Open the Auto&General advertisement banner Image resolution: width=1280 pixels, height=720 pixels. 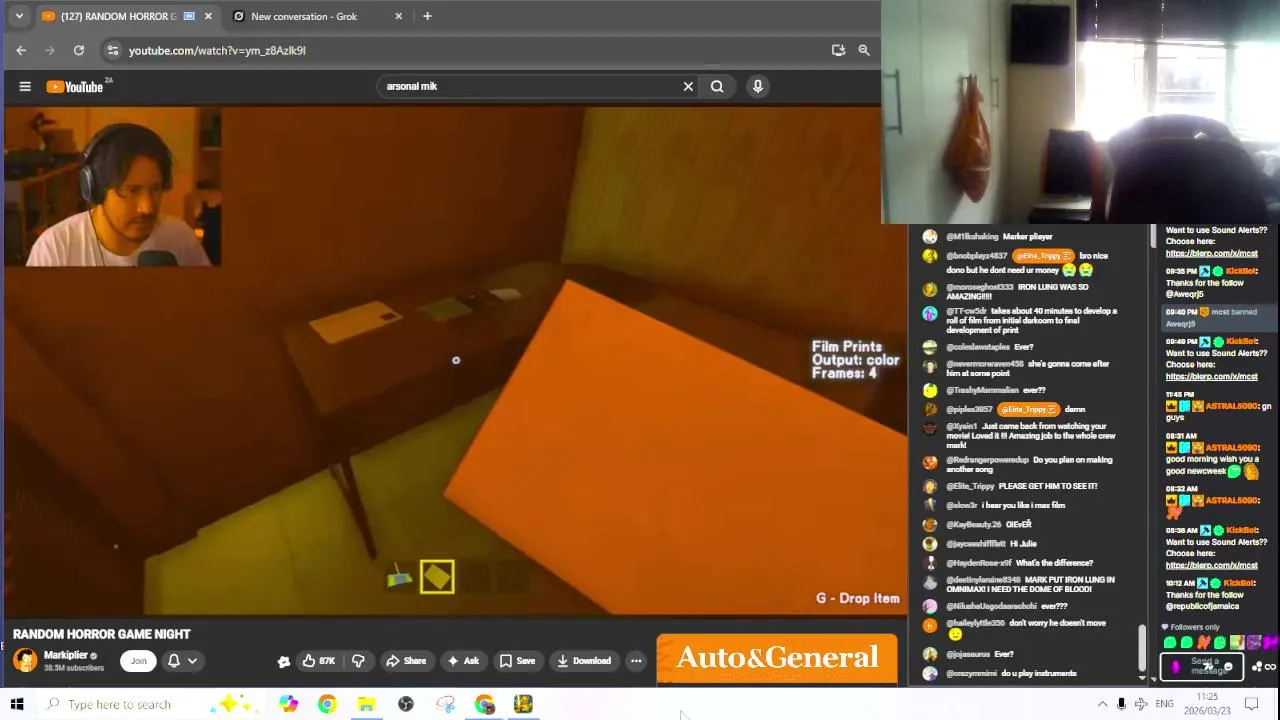777,659
